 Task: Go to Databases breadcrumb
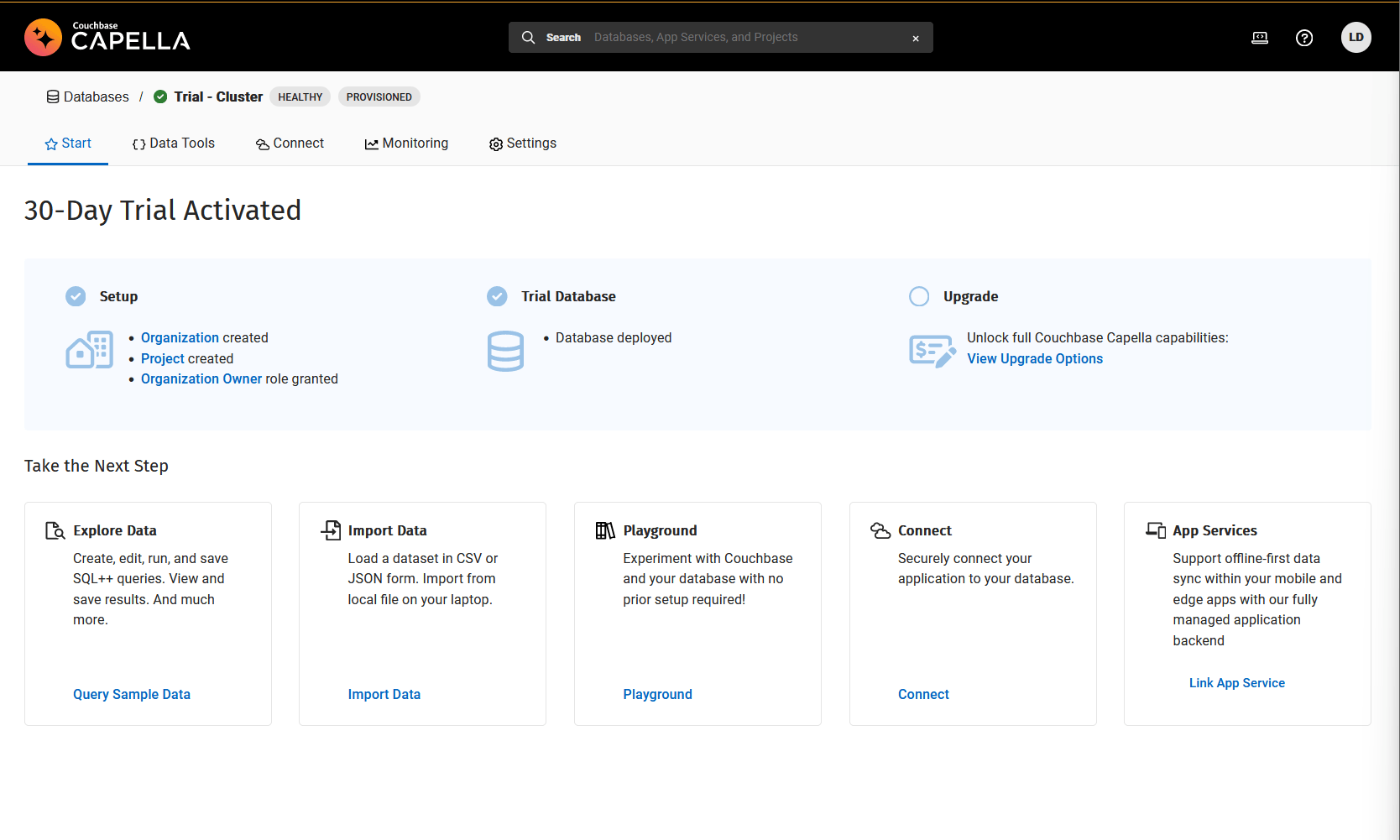pos(88,97)
